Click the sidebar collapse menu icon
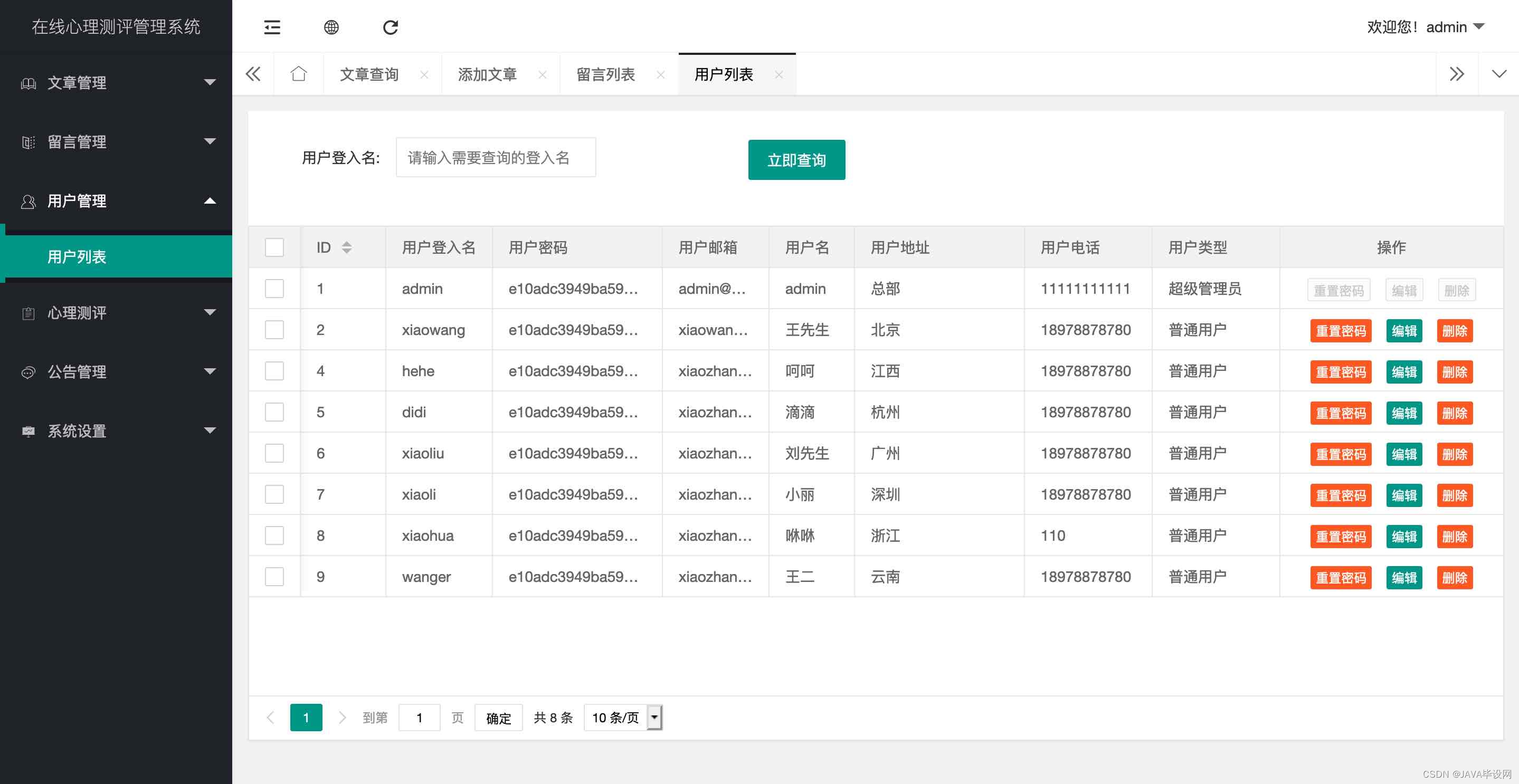Image resolution: width=1519 pixels, height=784 pixels. (x=272, y=27)
